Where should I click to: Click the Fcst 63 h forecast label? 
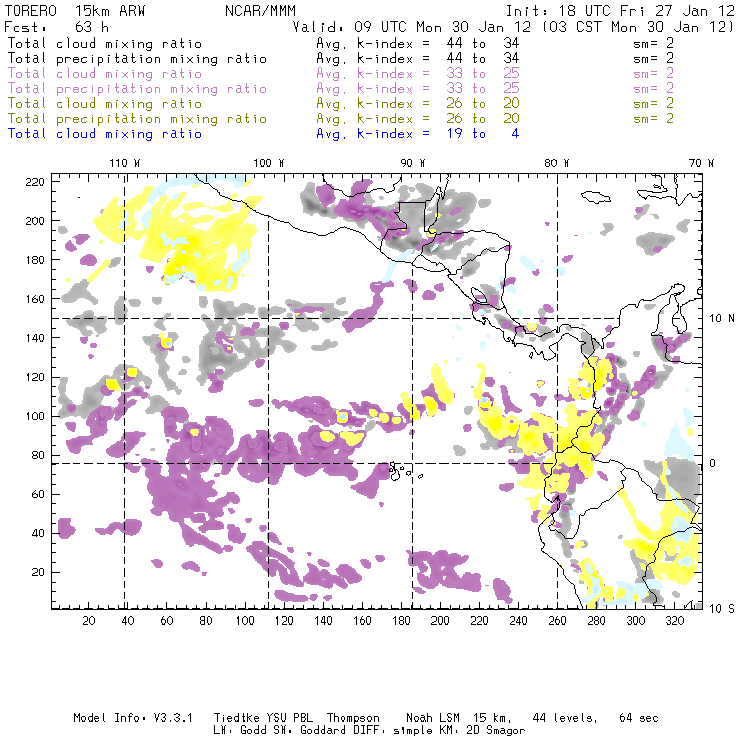(x=48, y=28)
